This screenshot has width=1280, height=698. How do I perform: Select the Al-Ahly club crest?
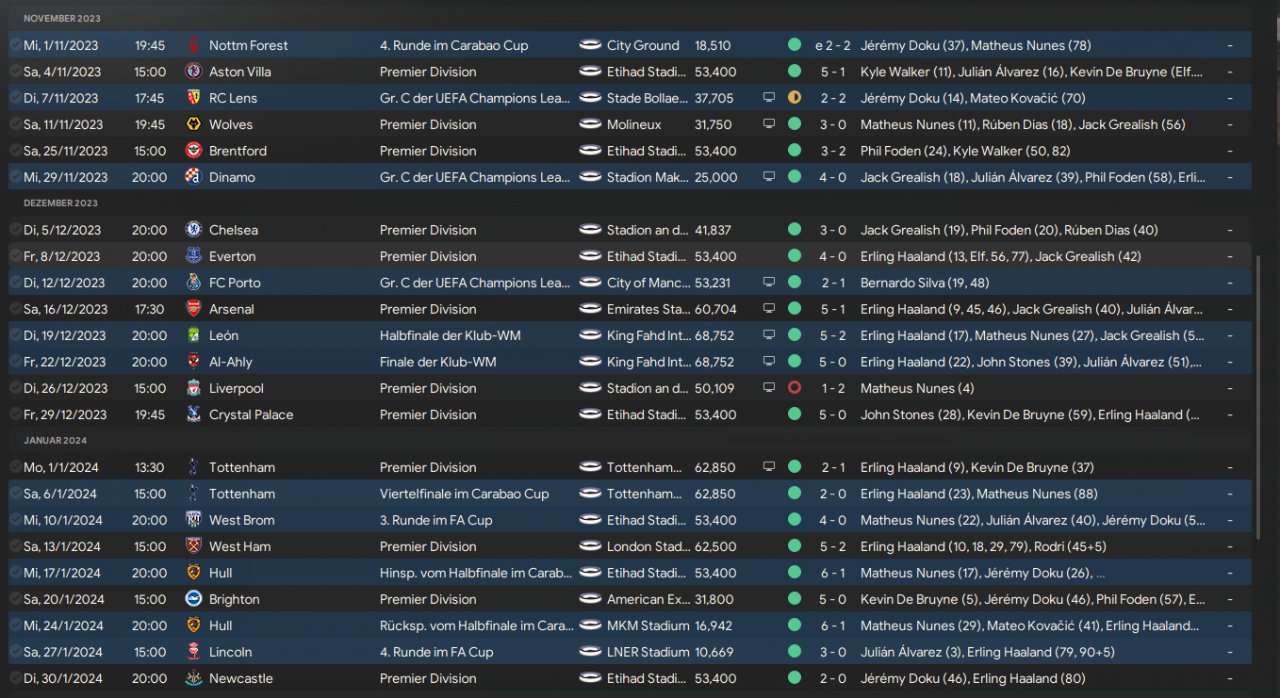194,362
